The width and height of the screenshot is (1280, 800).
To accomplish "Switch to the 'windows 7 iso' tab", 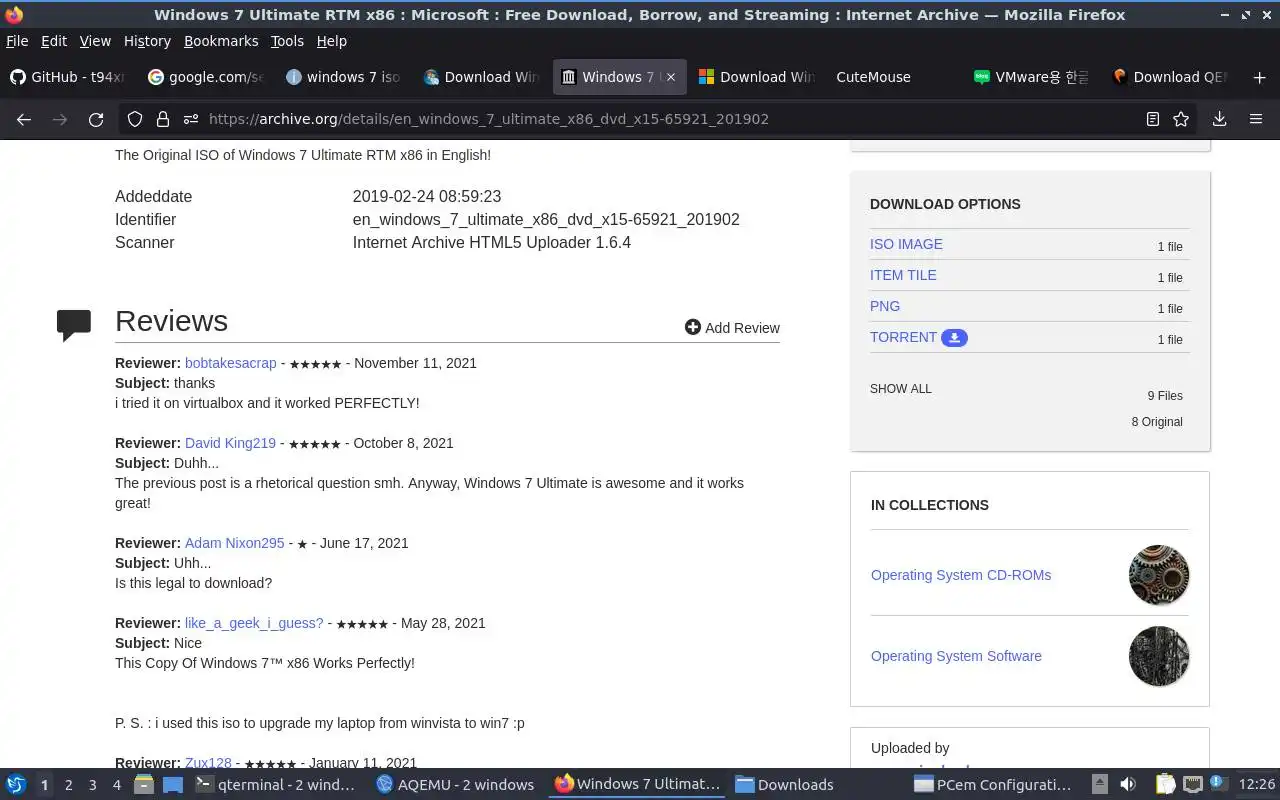I will (344, 77).
